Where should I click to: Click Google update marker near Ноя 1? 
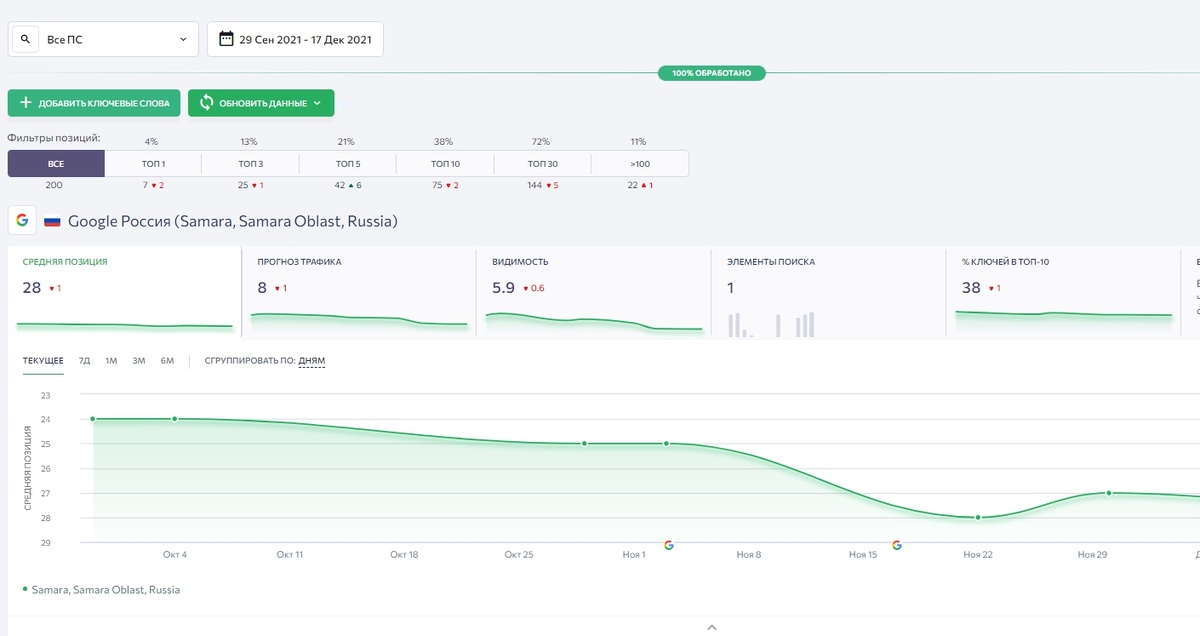click(669, 545)
